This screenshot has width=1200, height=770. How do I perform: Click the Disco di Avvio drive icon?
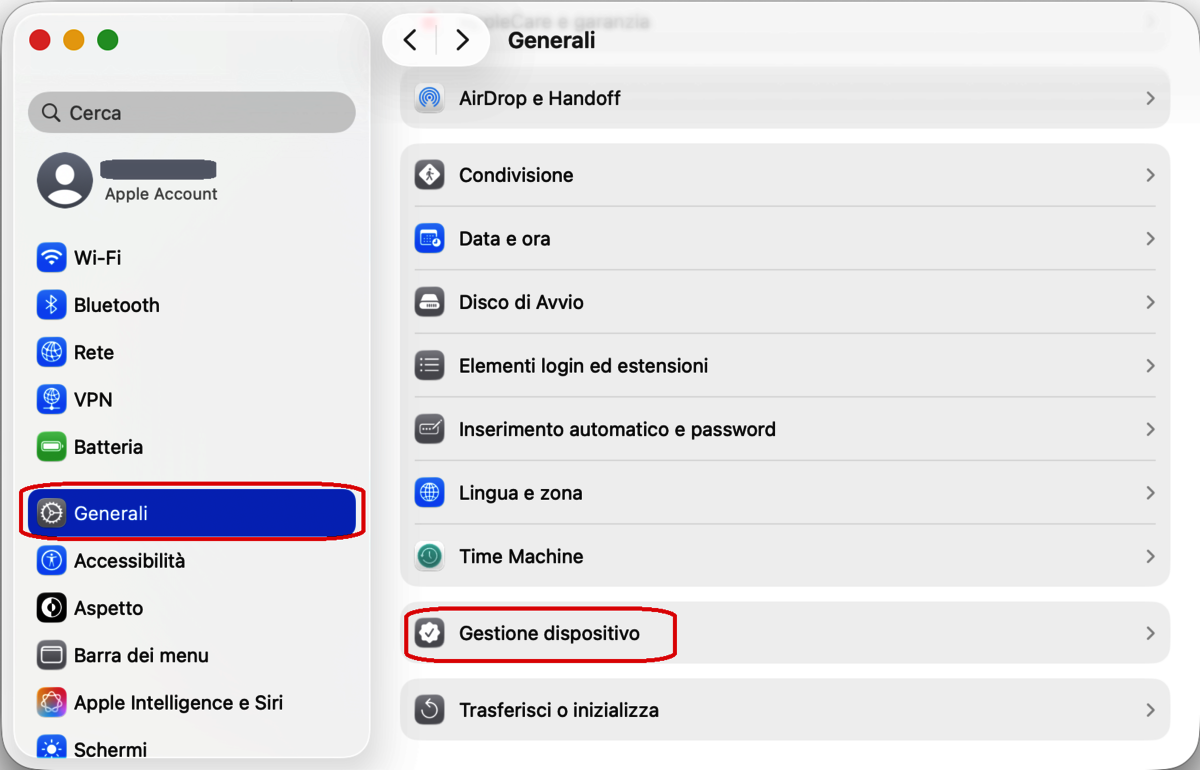coord(430,302)
